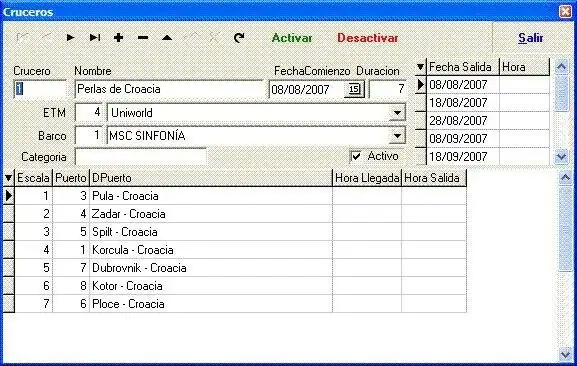Click Salir to exit
The width and height of the screenshot is (577, 366).
point(531,38)
